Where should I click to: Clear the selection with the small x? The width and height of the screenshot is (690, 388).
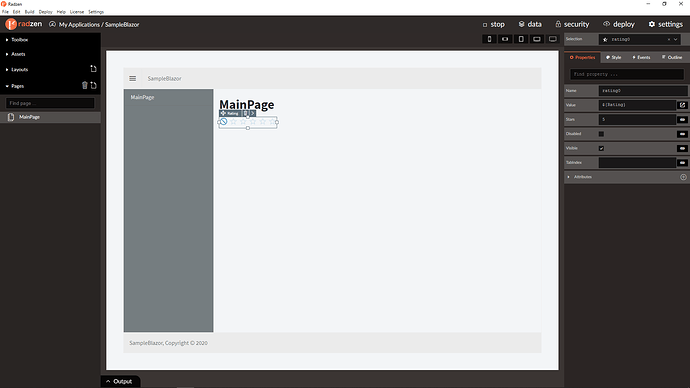tap(669, 39)
